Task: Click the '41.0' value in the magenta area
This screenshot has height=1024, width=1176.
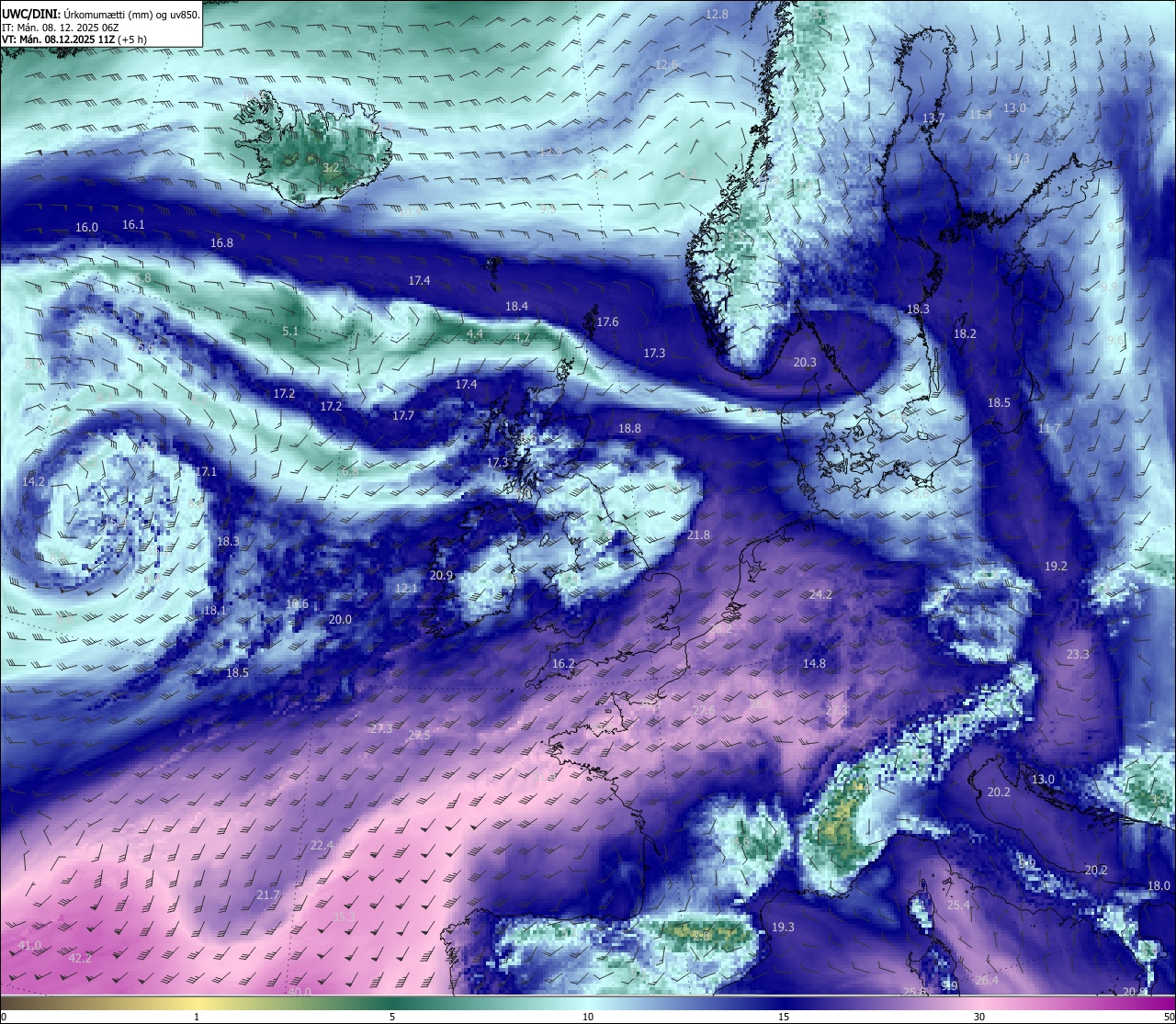Action: [29, 946]
